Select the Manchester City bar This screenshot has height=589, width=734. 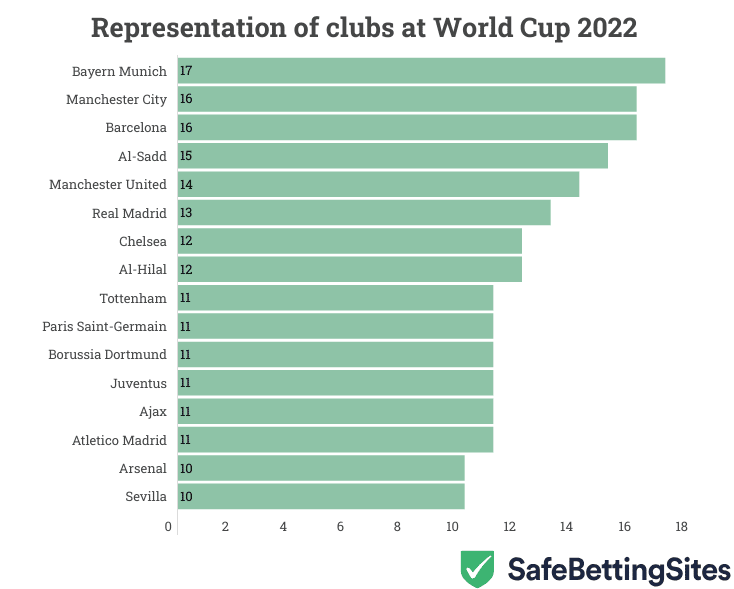pyautogui.click(x=407, y=99)
